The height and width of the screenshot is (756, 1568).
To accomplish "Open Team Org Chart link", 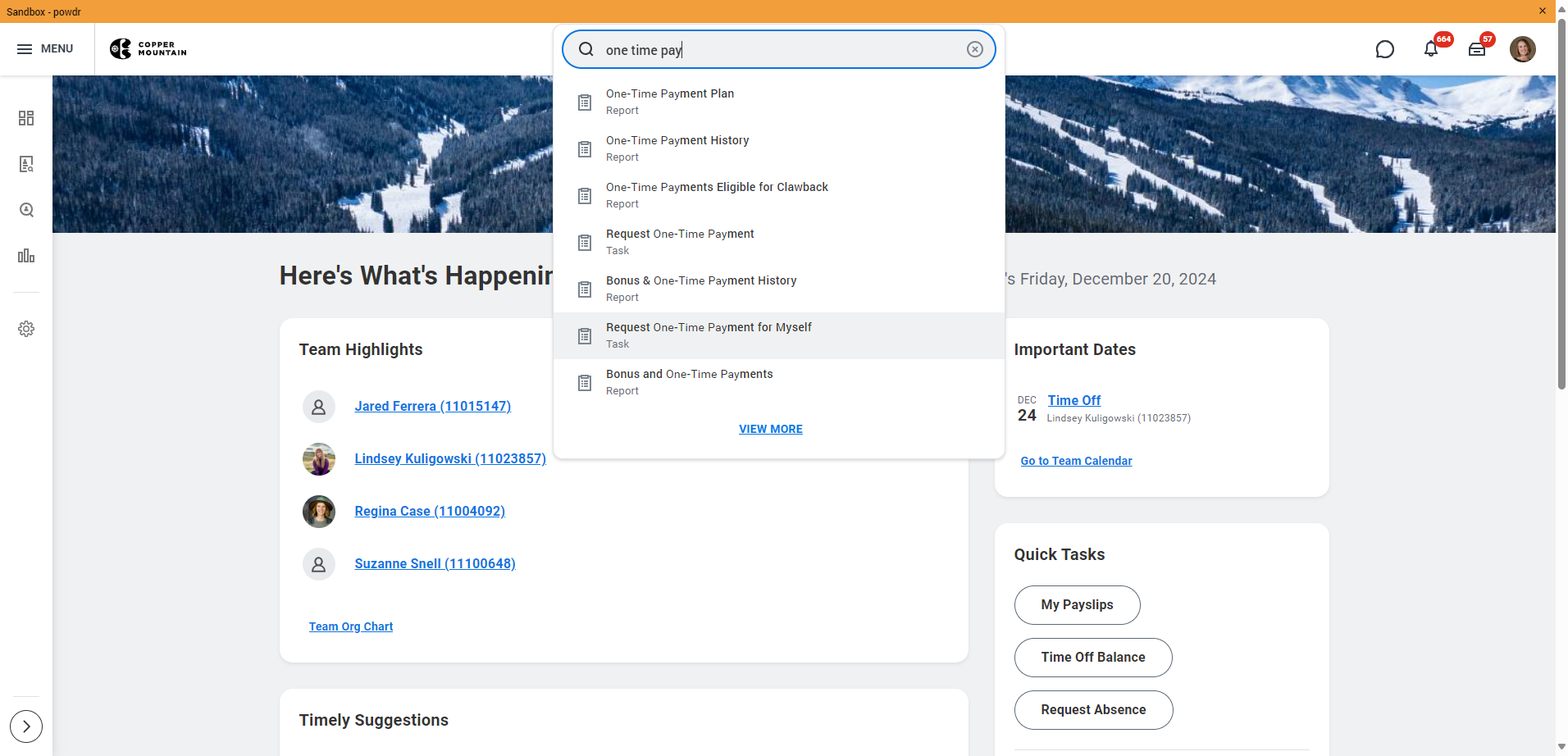I will pyautogui.click(x=351, y=626).
